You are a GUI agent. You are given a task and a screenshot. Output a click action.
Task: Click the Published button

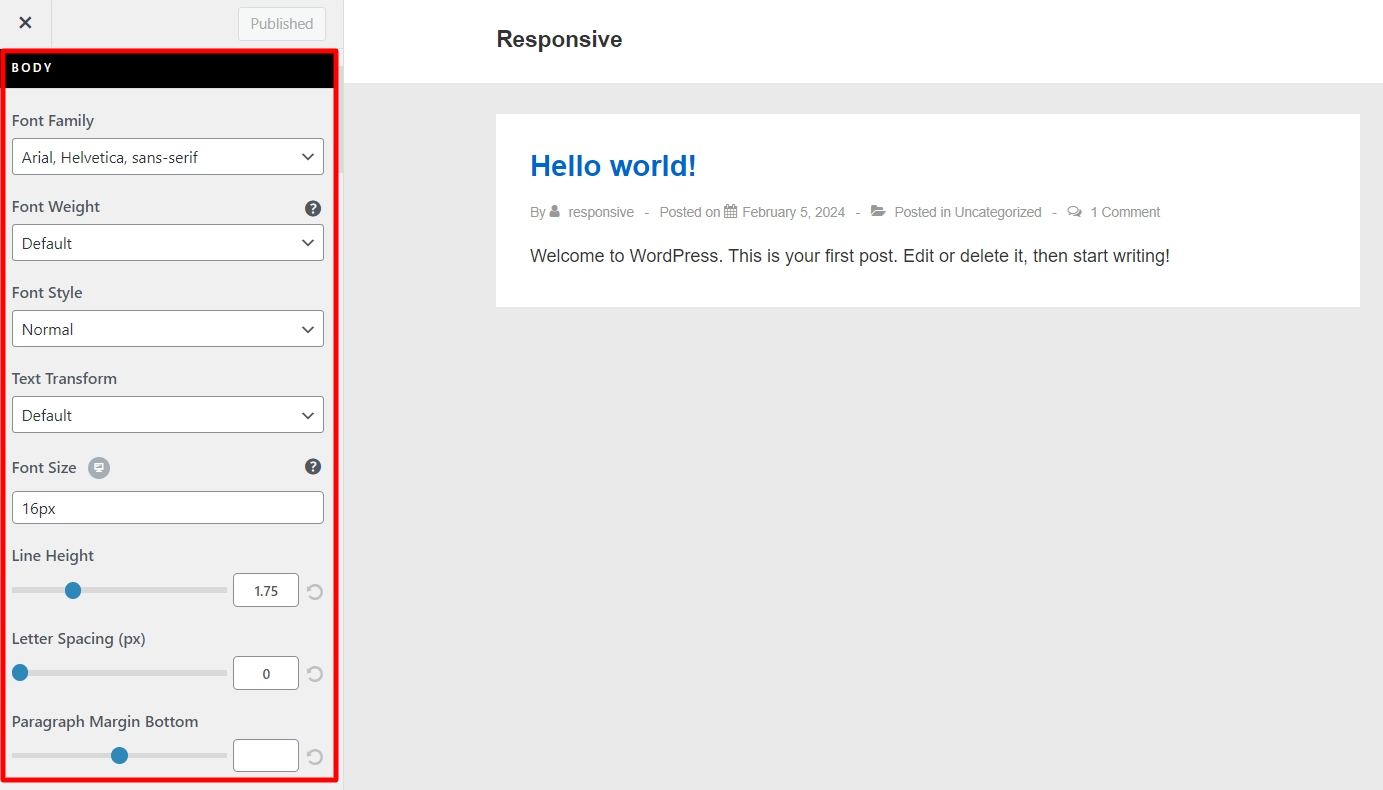point(282,24)
